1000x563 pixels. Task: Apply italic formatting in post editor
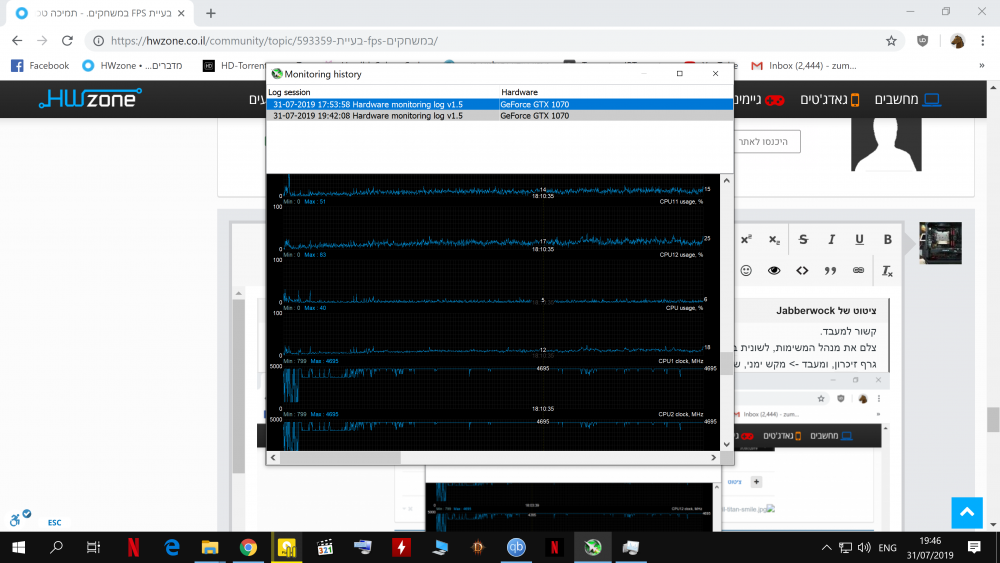[x=831, y=240]
